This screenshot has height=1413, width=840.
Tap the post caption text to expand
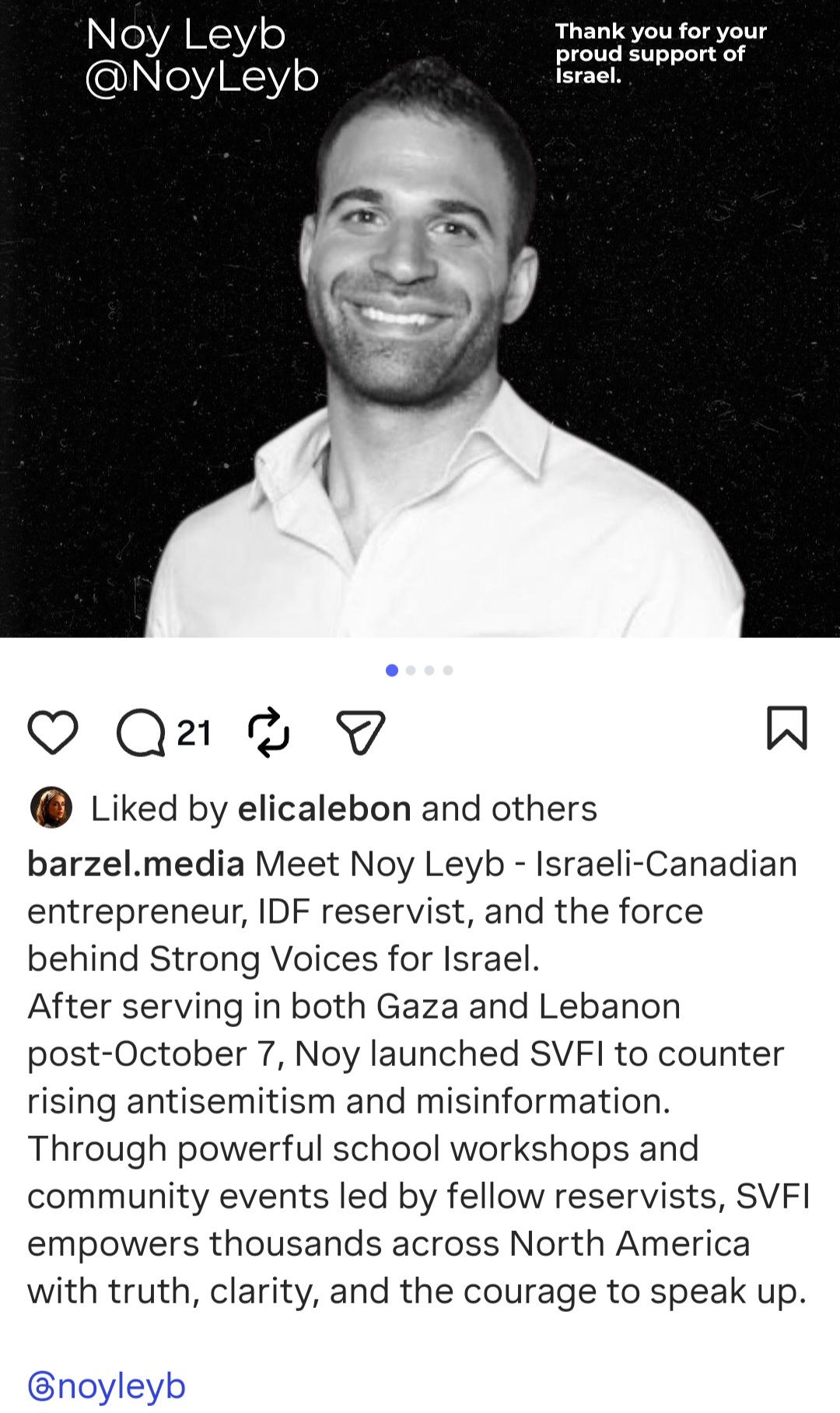pyautogui.click(x=418, y=1078)
